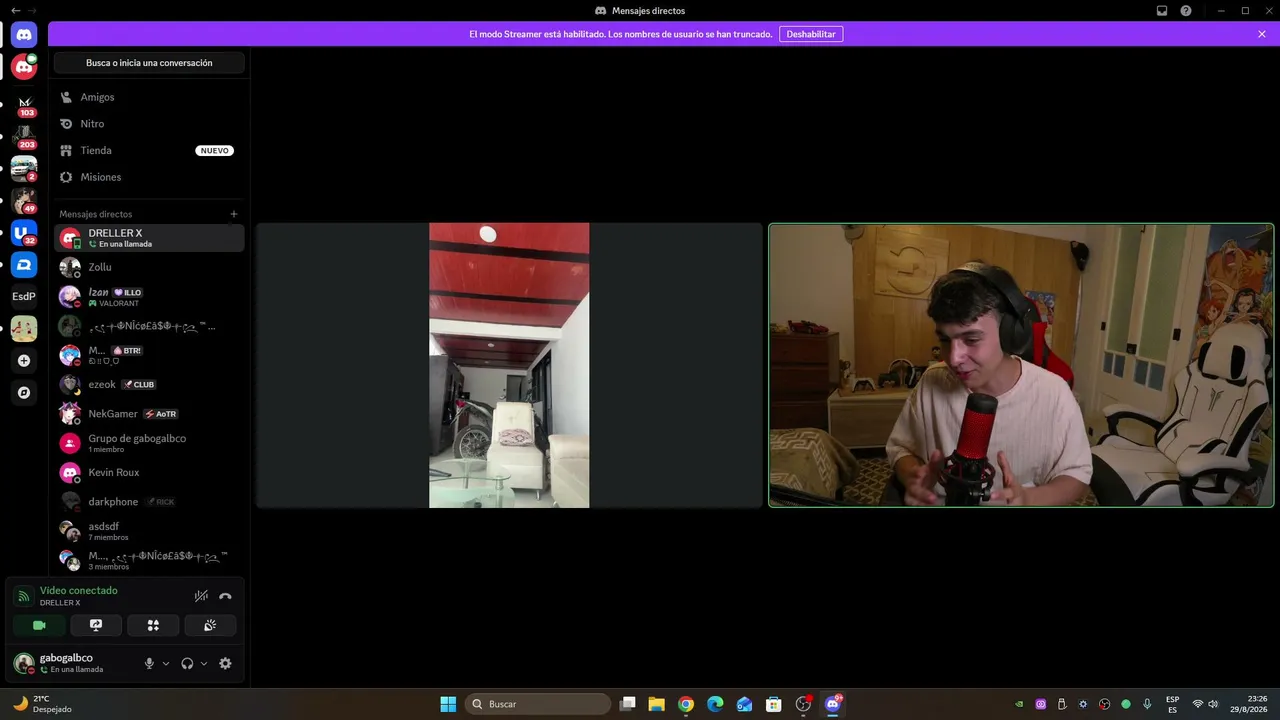The height and width of the screenshot is (720, 1280).
Task: Go back with the arrow button
Action: 15,10
